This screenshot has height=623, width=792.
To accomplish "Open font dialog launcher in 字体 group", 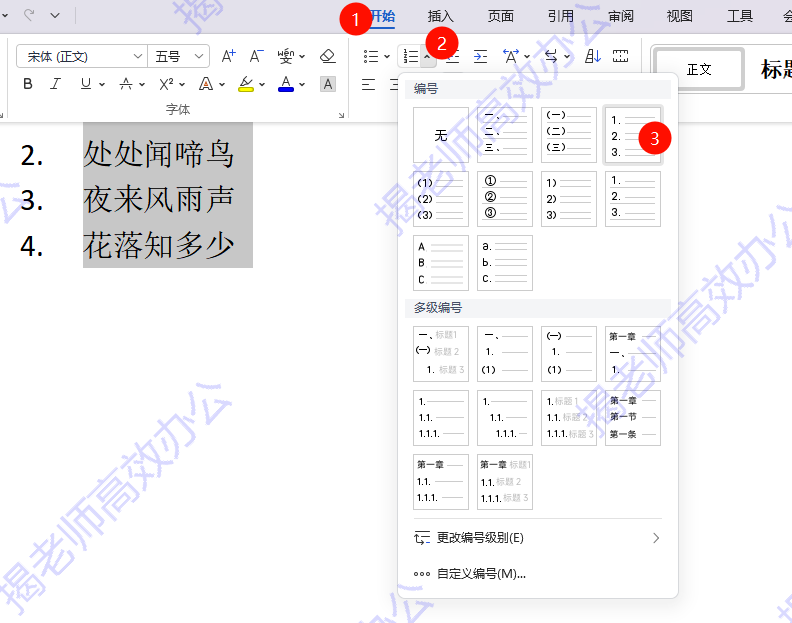I will (341, 116).
